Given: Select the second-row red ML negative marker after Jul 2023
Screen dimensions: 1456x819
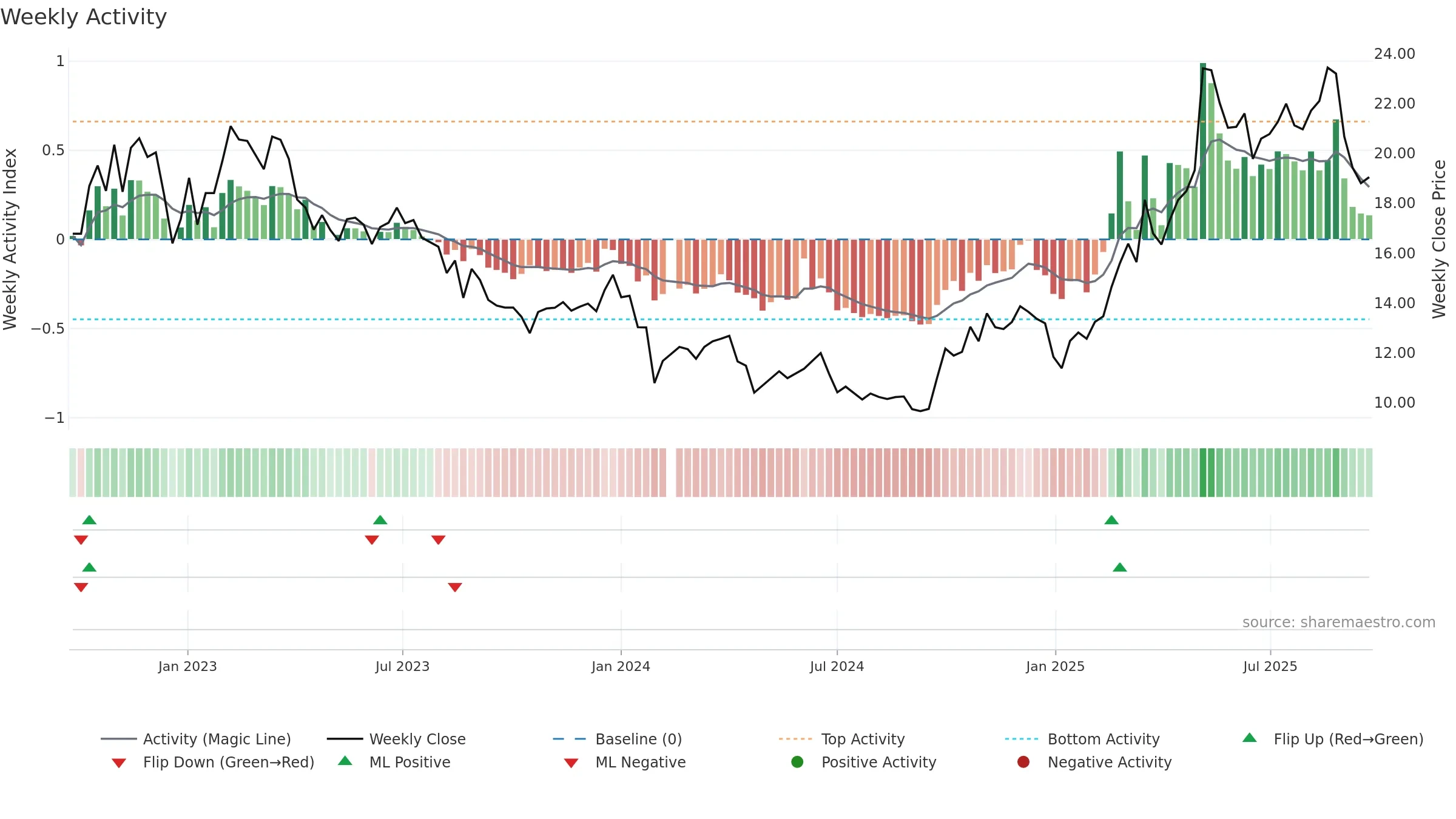Looking at the screenshot, I should click(455, 587).
